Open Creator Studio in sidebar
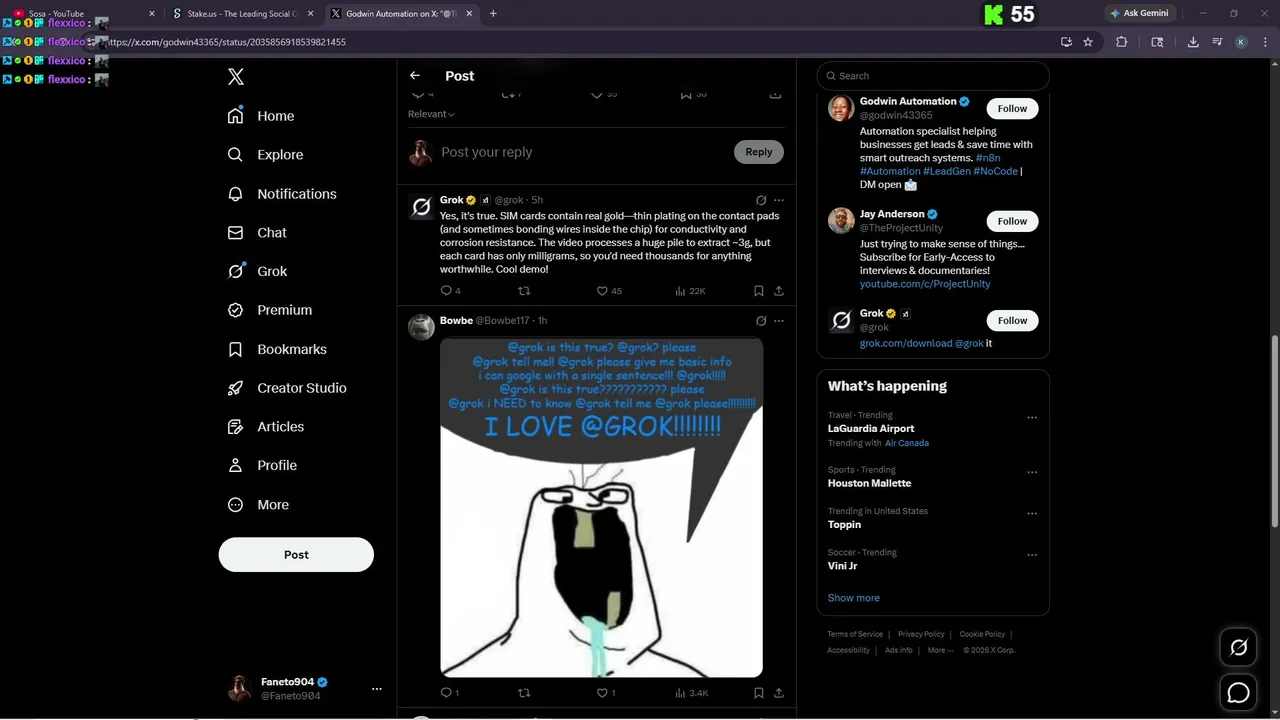The height and width of the screenshot is (720, 1280). (287, 388)
